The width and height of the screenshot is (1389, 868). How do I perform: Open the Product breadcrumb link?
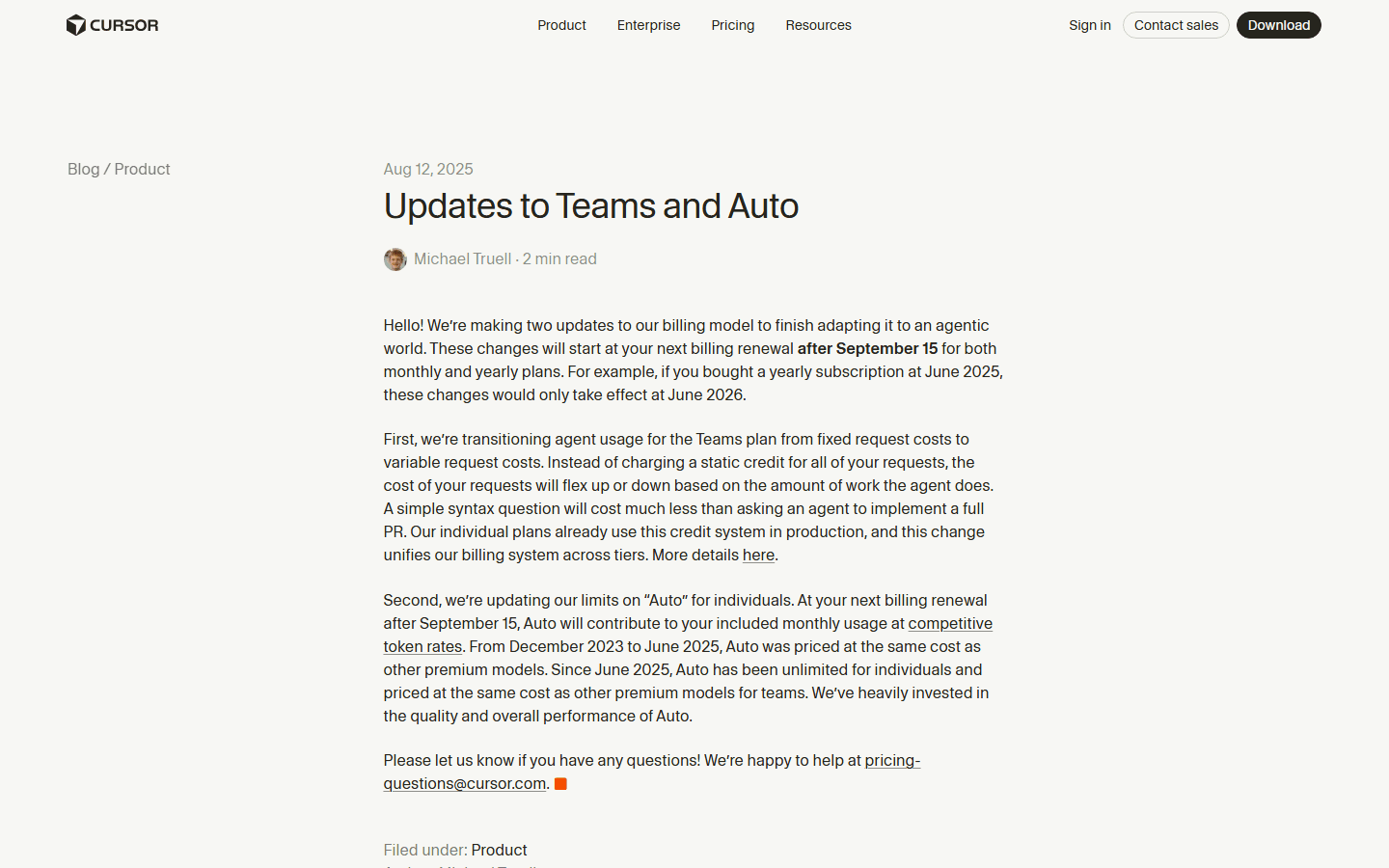click(142, 169)
